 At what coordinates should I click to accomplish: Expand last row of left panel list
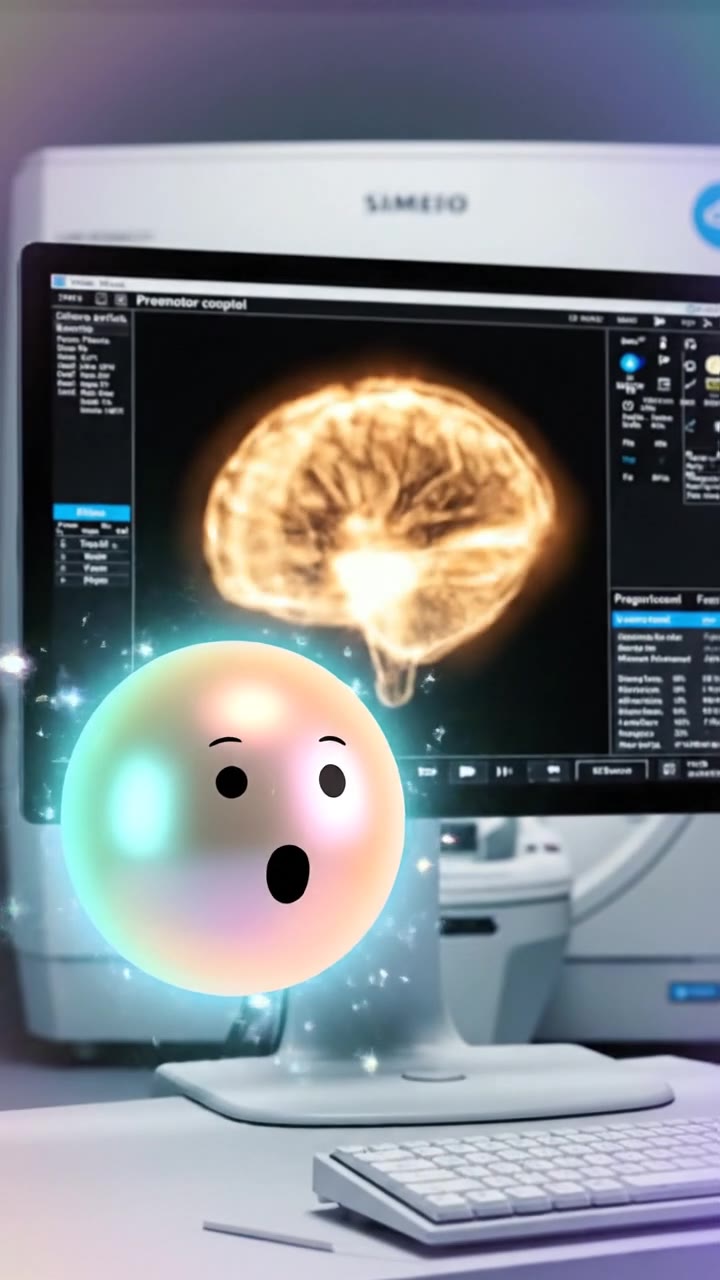click(x=91, y=579)
